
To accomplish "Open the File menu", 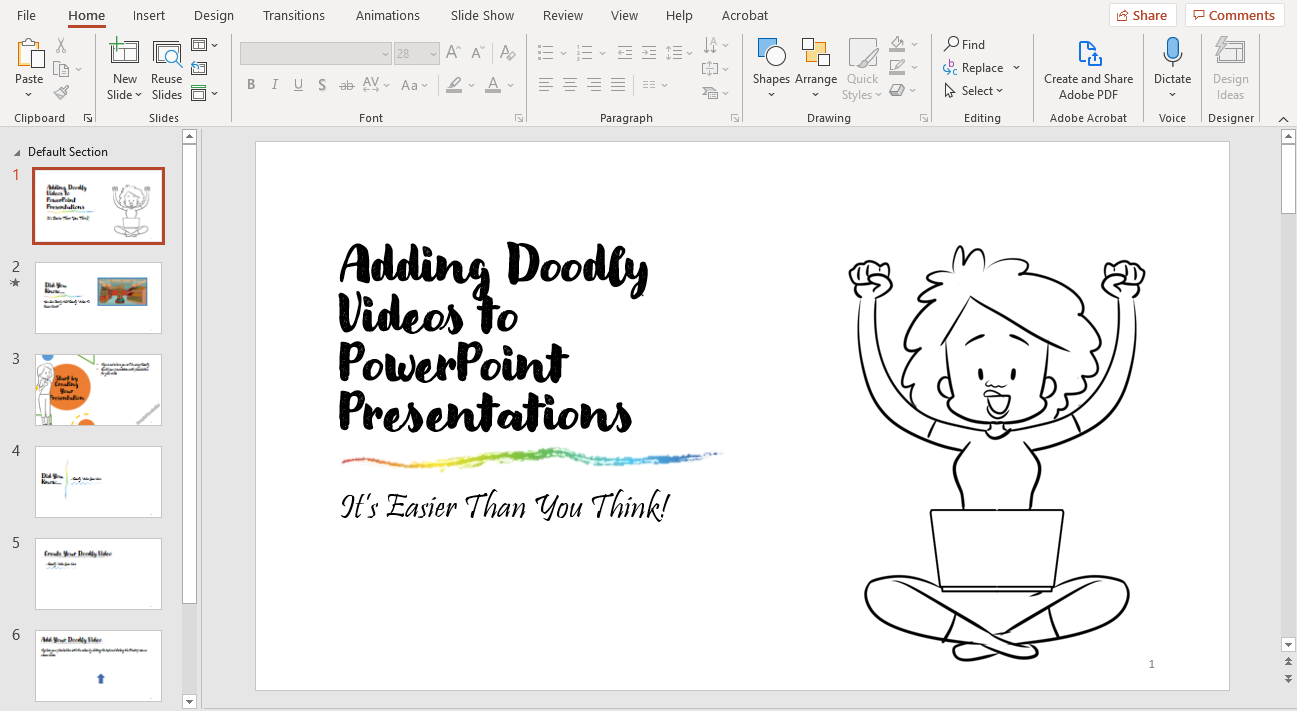I will click(26, 15).
